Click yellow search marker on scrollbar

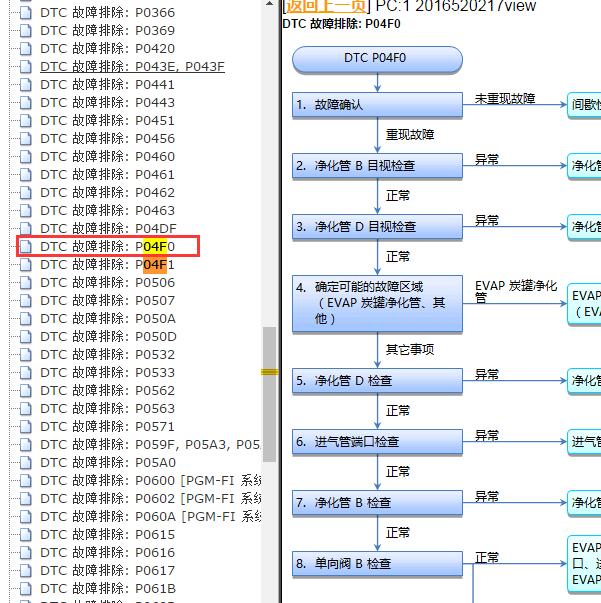[270, 372]
